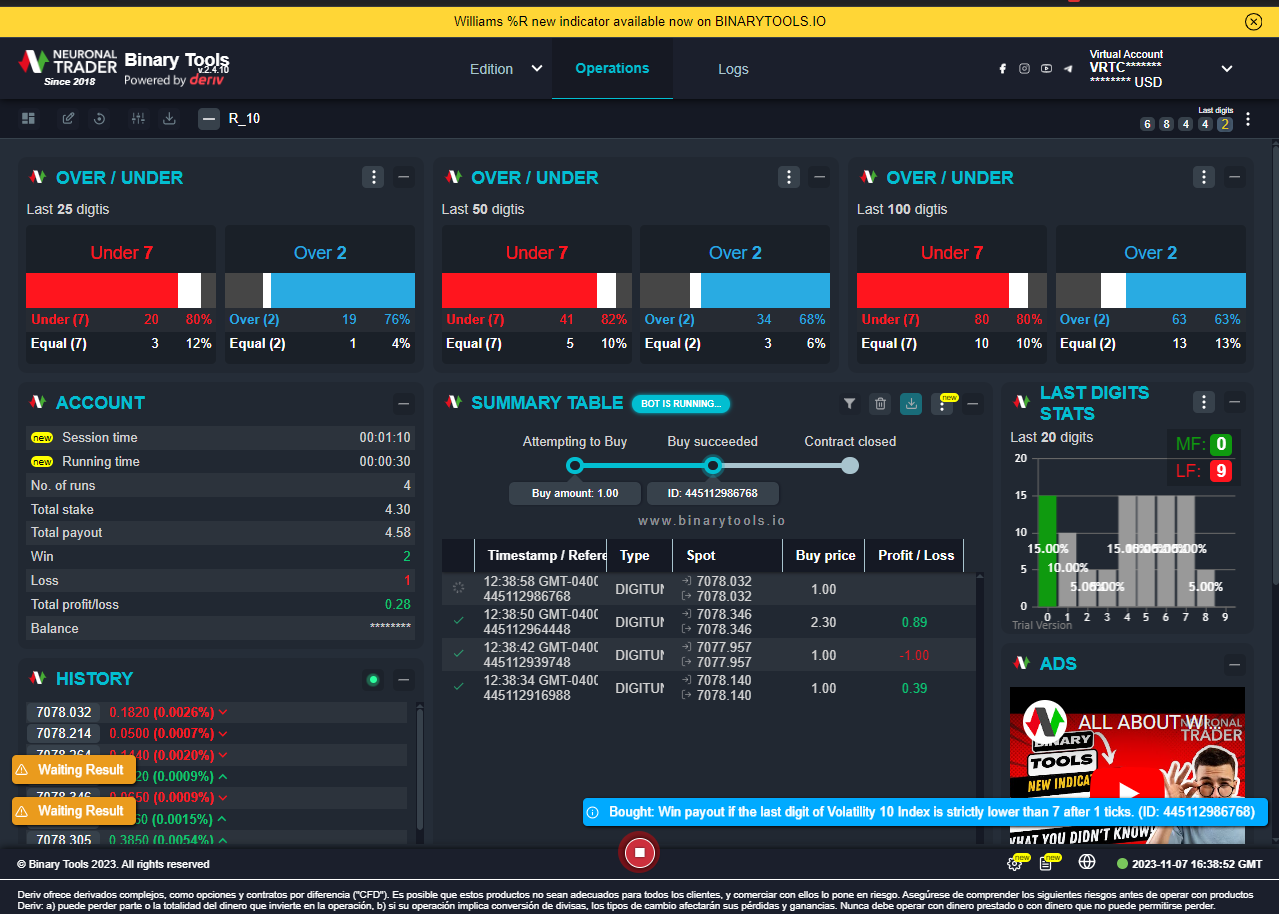Click the sliders settings toolbar icon
Image resolution: width=1279 pixels, height=914 pixels.
pos(138,119)
